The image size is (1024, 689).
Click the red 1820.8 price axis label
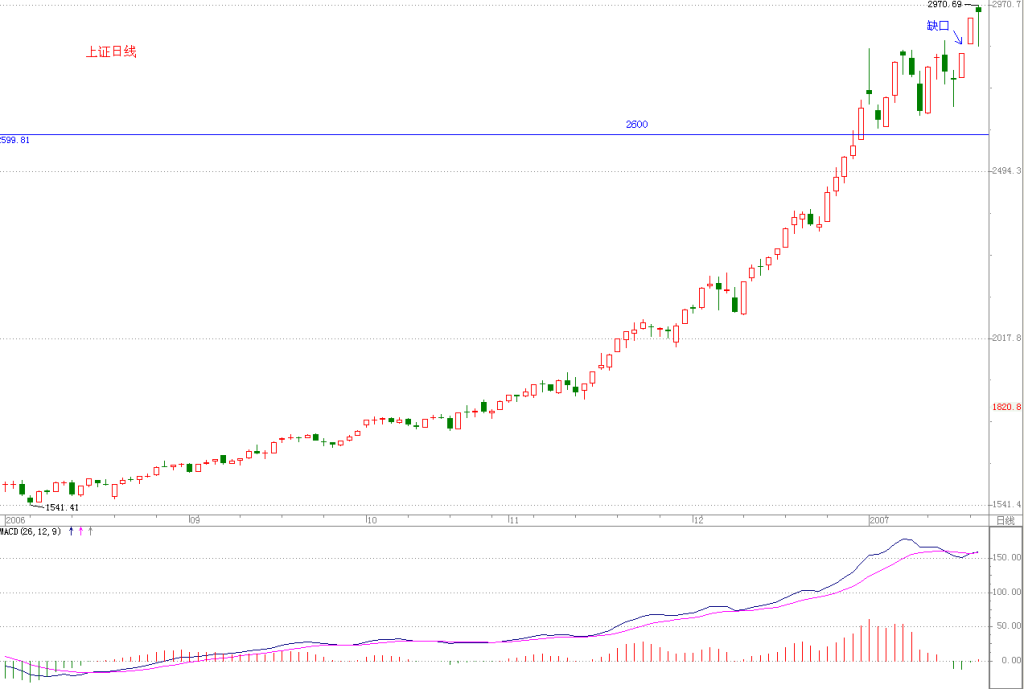[x=1006, y=407]
